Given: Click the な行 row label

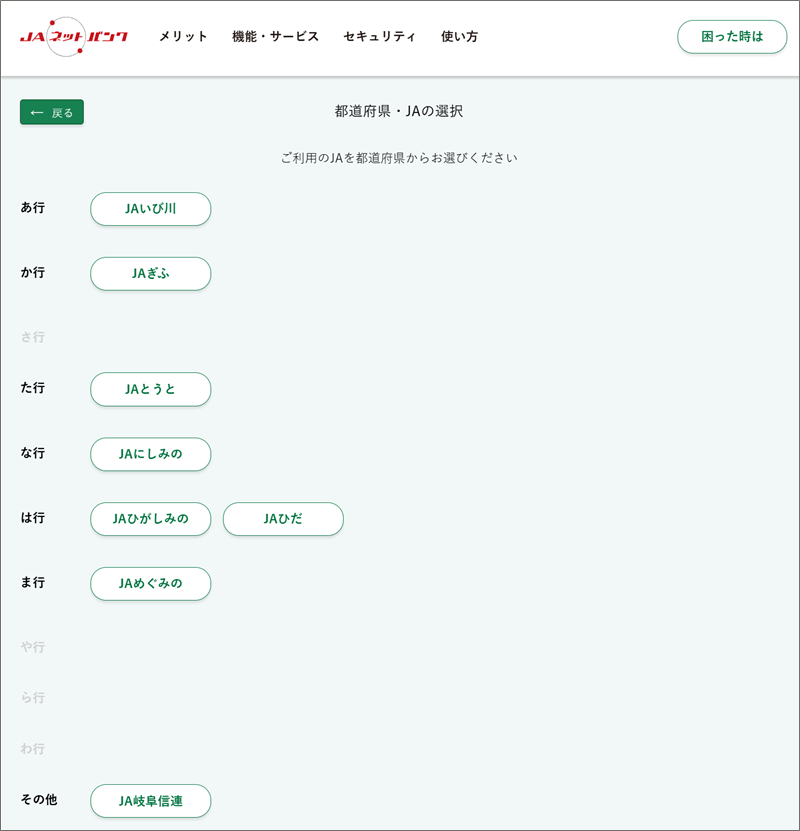Looking at the screenshot, I should [33, 453].
